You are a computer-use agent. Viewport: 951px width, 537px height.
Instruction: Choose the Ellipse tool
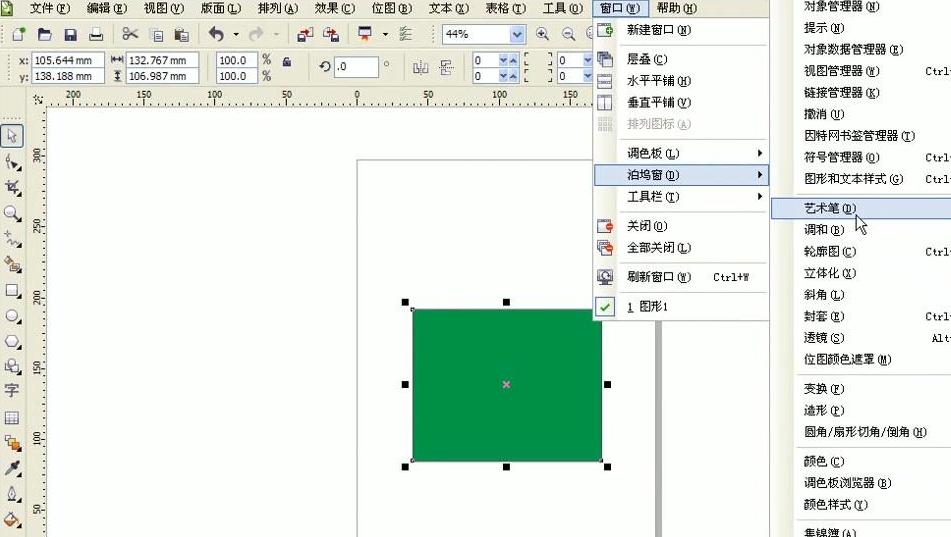coord(13,316)
